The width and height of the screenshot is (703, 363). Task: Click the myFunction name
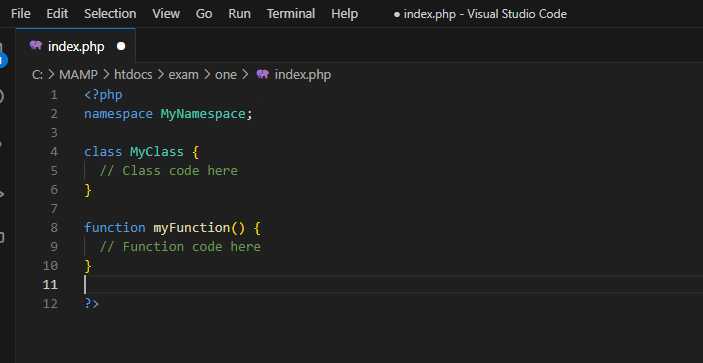pyautogui.click(x=192, y=228)
